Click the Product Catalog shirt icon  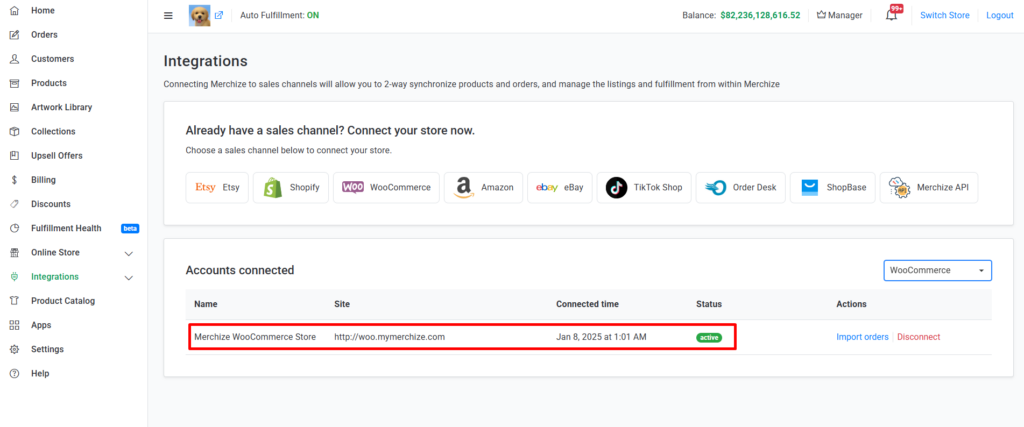click(x=14, y=301)
